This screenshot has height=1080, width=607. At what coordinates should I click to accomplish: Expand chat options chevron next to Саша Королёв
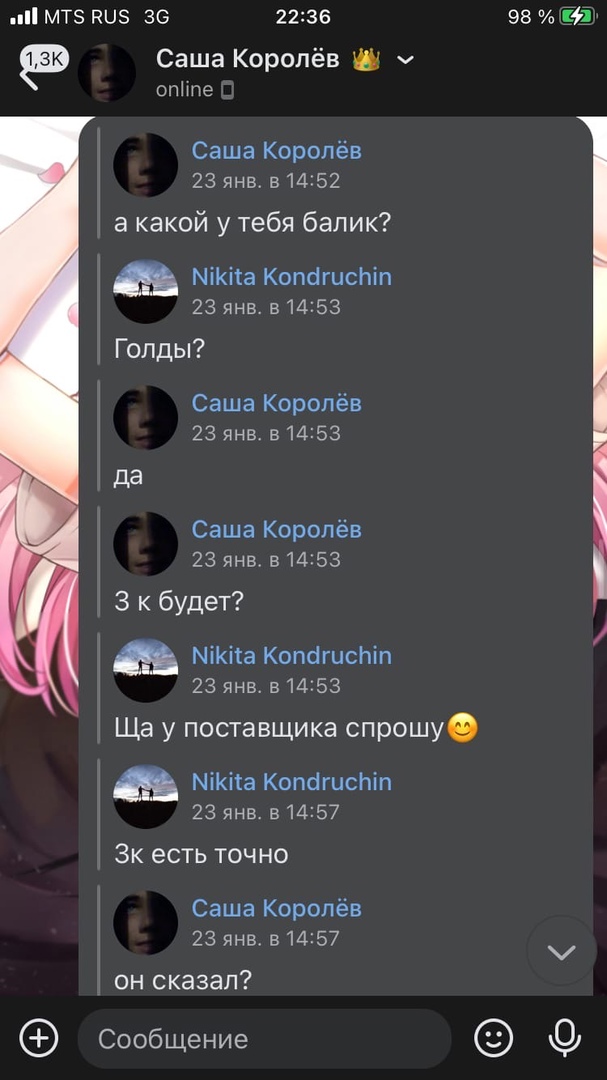click(x=406, y=60)
